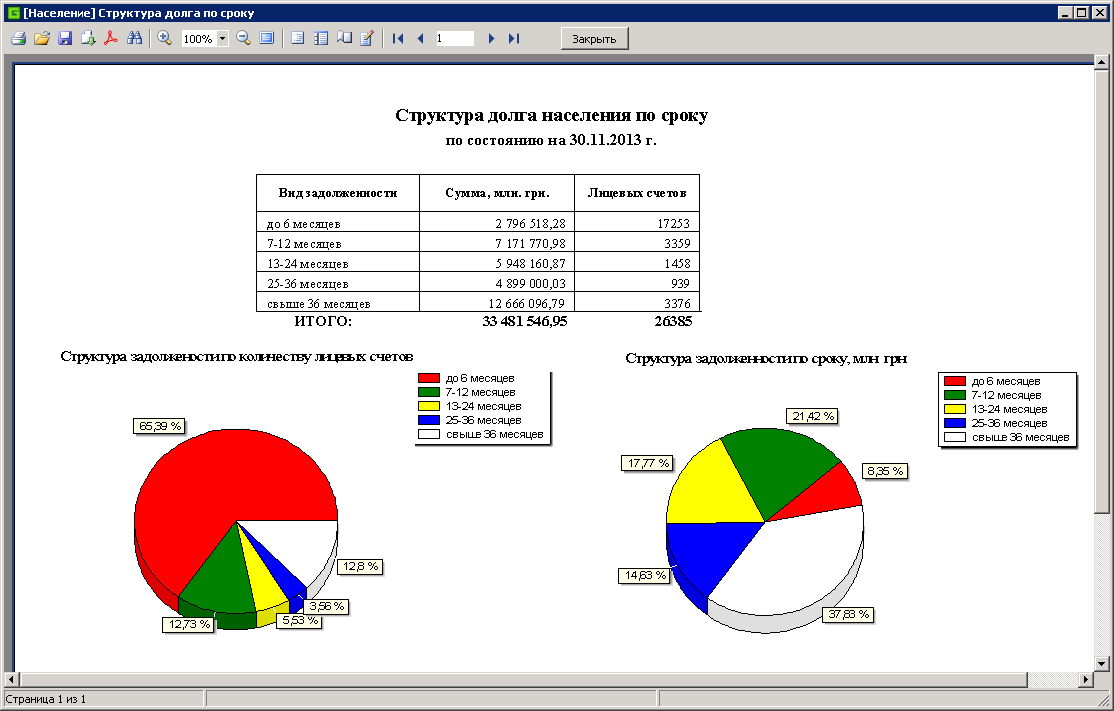
Task: Click ИТОГО: label
Action: coord(323,322)
